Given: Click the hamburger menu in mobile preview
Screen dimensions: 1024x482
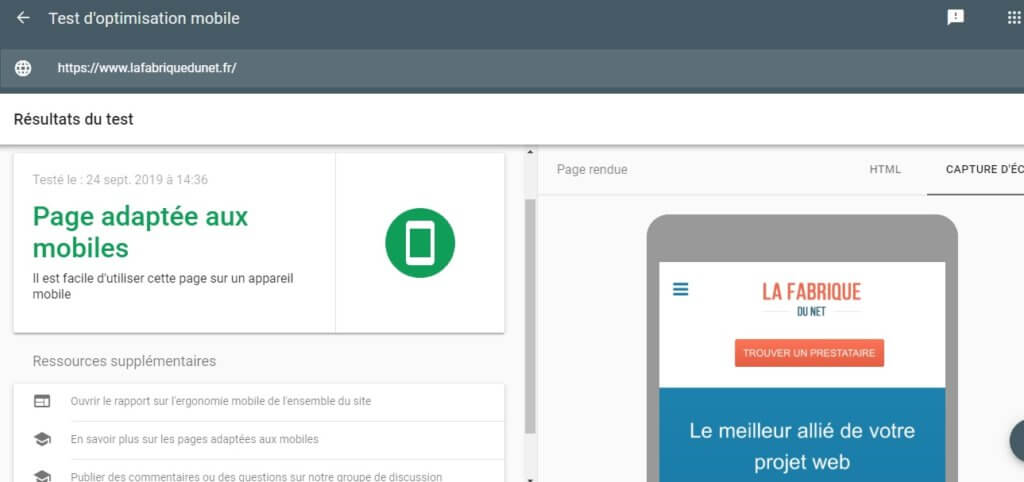Looking at the screenshot, I should (681, 289).
